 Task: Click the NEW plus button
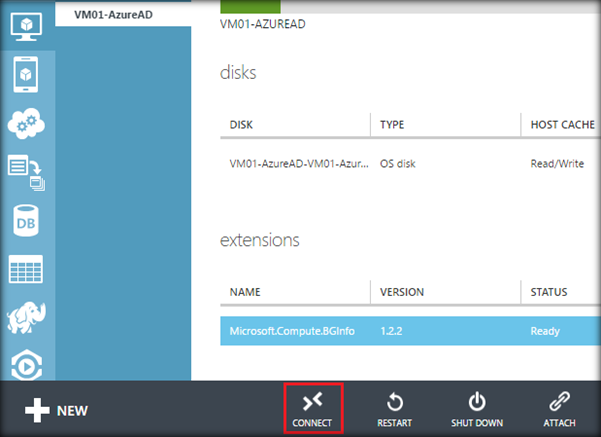pos(56,410)
